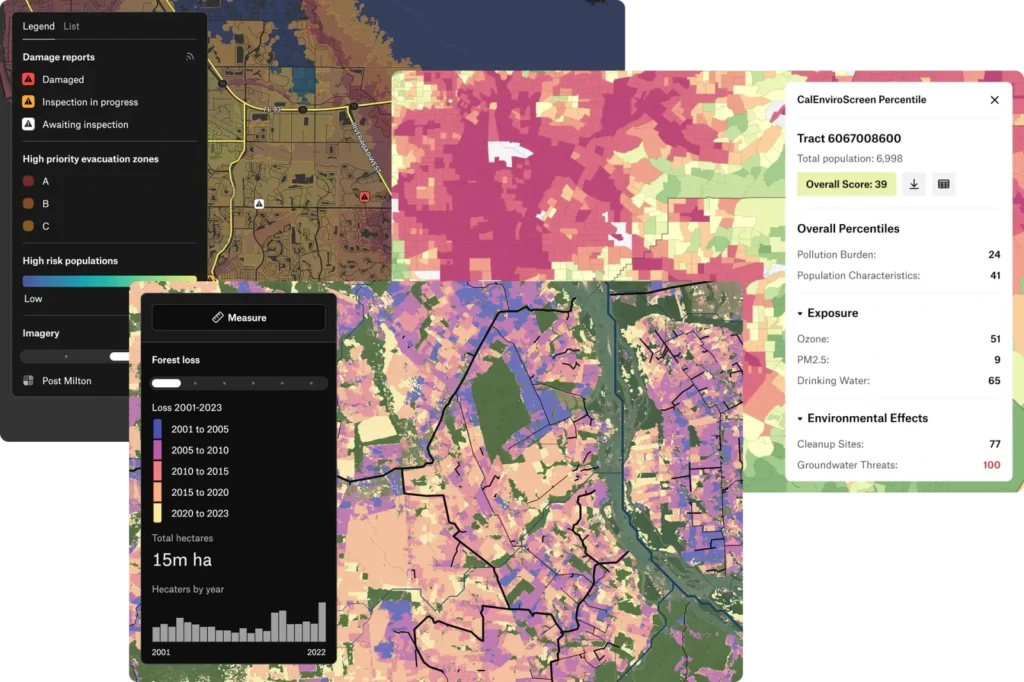
Task: Click the feed icon beside Damage reports
Action: click(190, 57)
